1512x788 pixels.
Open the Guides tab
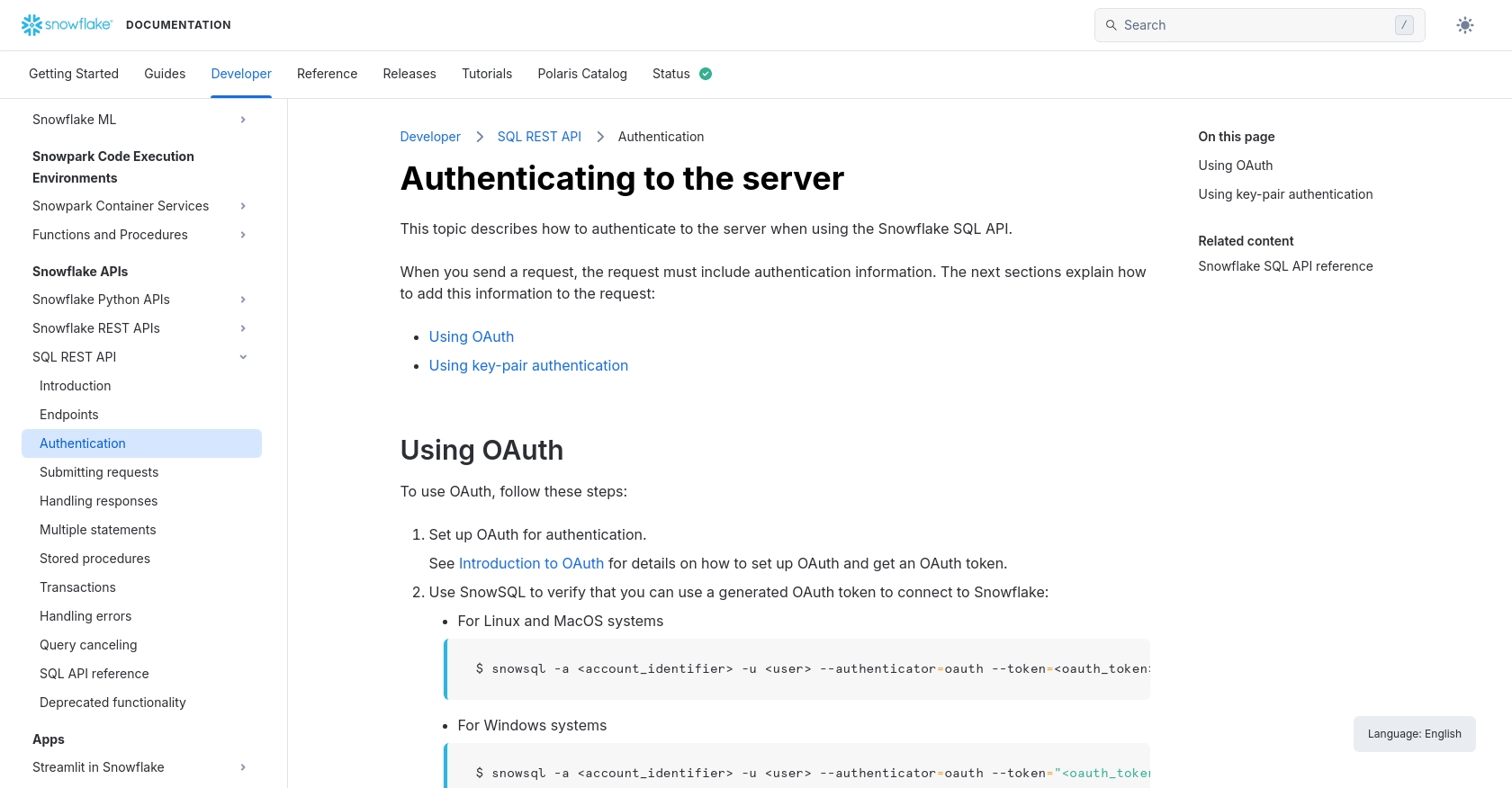pos(165,74)
